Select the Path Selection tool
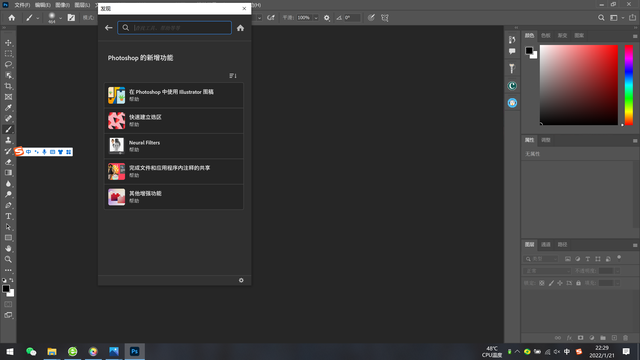This screenshot has width=640, height=360. (8, 227)
